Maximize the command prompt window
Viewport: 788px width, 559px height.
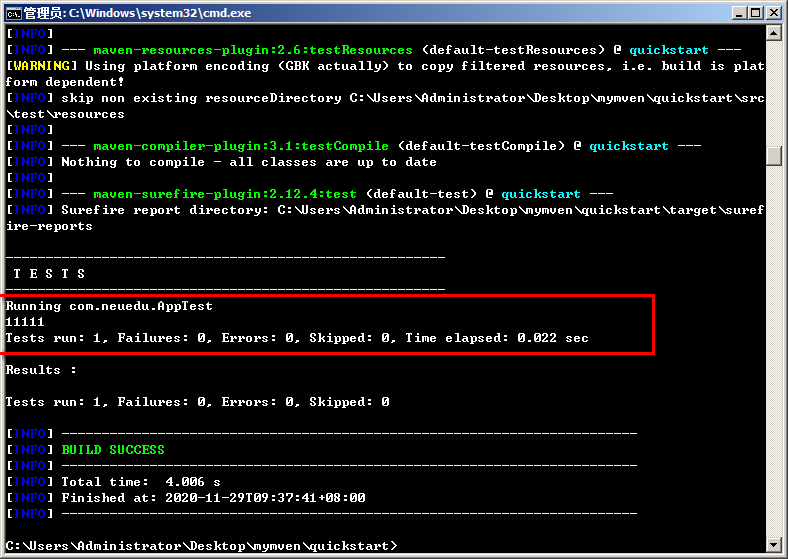[x=755, y=13]
